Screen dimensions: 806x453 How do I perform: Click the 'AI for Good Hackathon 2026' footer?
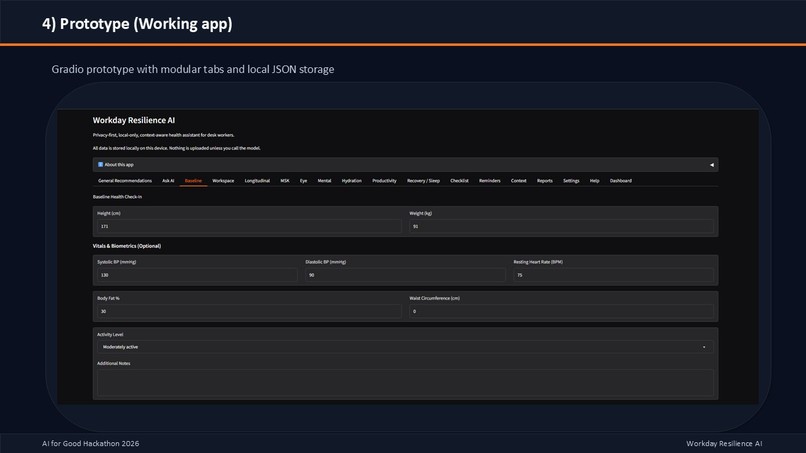pos(90,443)
